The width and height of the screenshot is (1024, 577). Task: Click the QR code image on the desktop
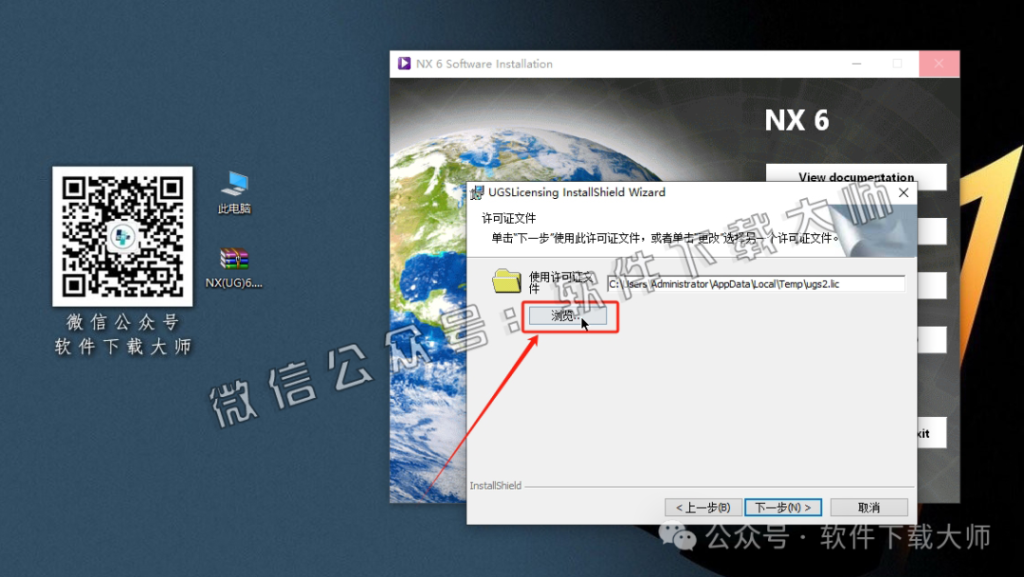pos(122,236)
